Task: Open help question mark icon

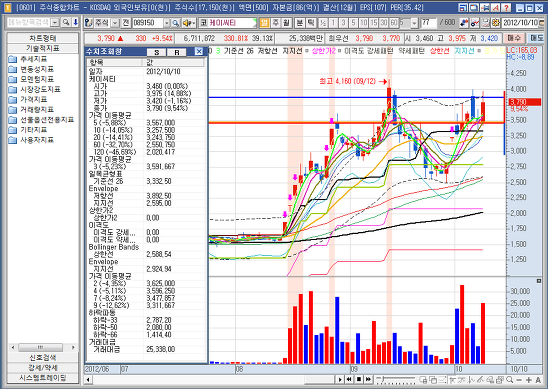Action: pyautogui.click(x=506, y=7)
